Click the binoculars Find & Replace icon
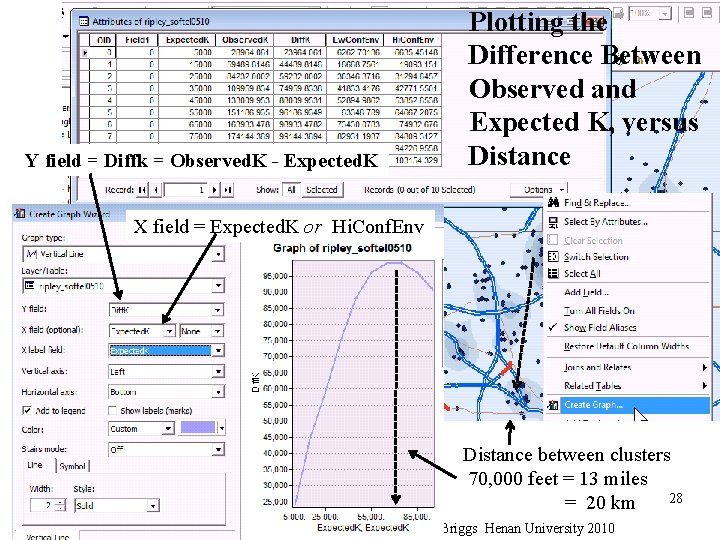Image resolution: width=720 pixels, height=540 pixels. 553,202
